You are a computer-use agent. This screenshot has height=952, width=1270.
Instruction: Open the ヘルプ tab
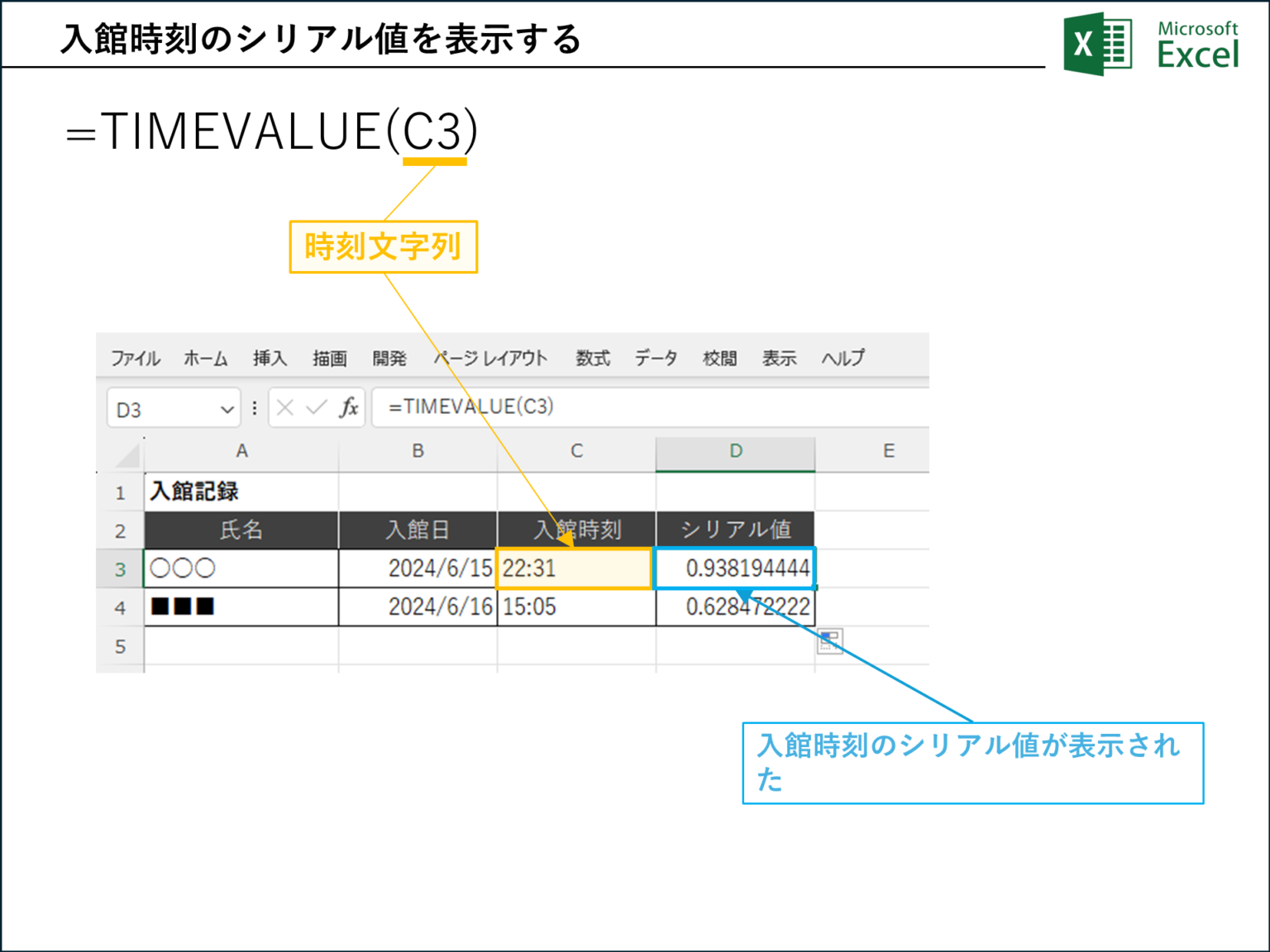(x=843, y=358)
